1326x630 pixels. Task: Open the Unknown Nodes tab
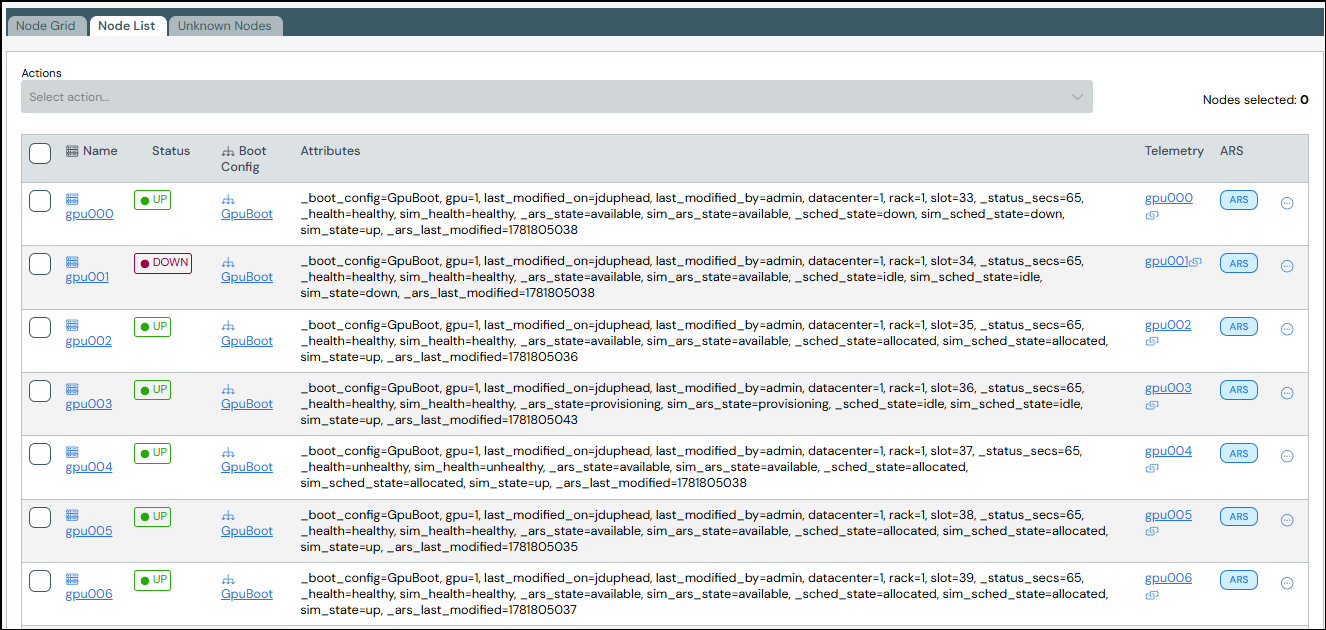[225, 26]
